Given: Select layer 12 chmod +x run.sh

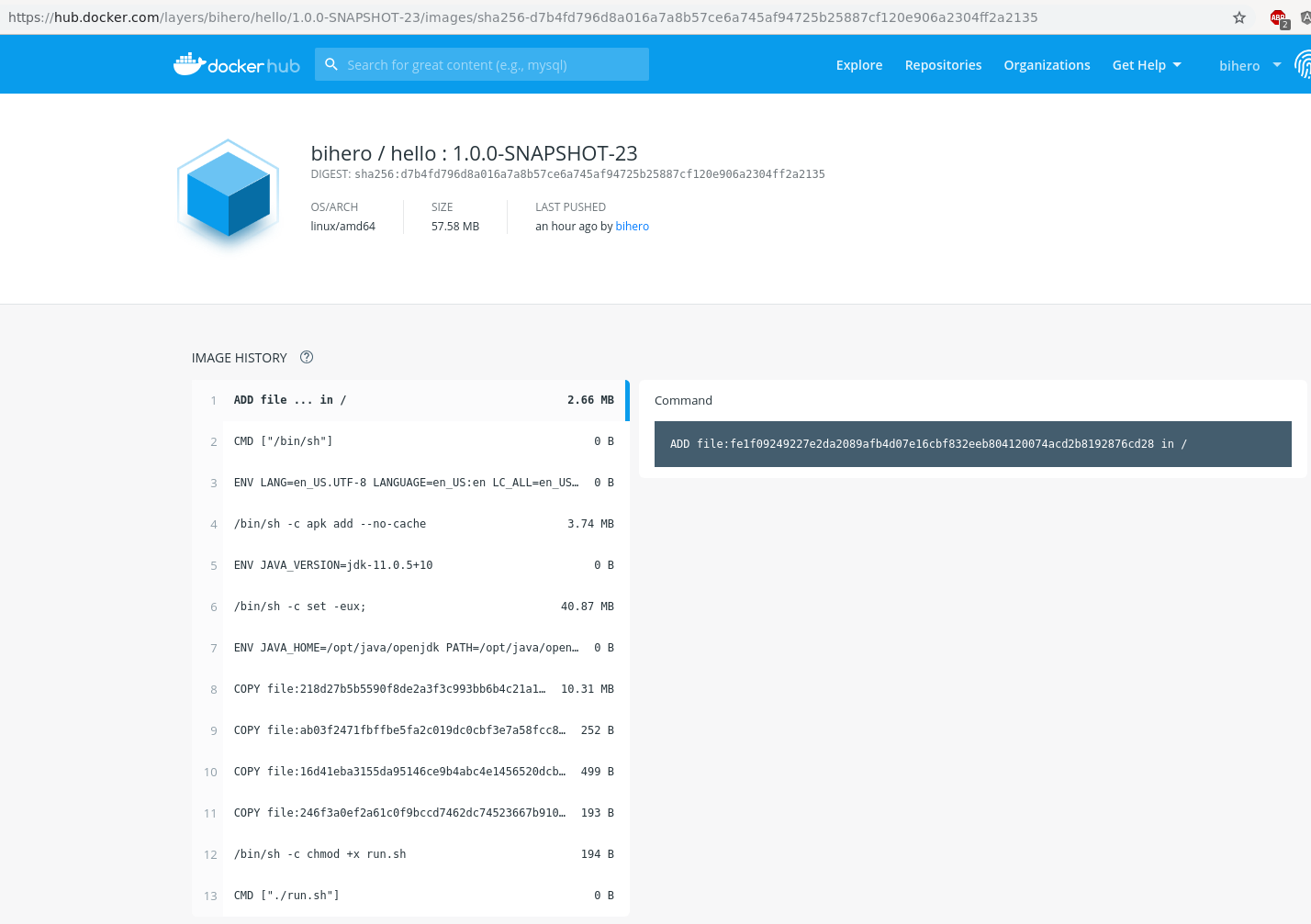Looking at the screenshot, I should 410,854.
